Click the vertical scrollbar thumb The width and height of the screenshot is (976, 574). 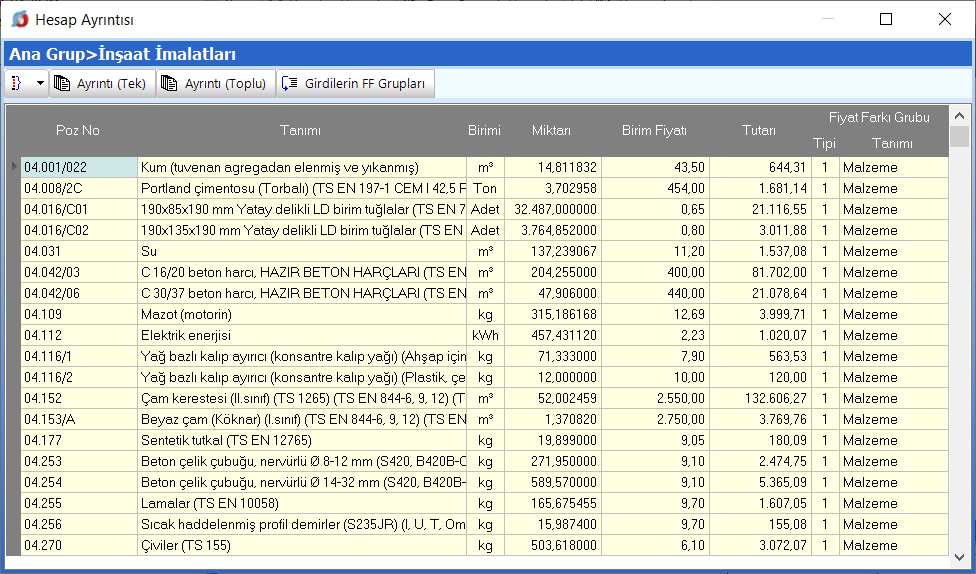(959, 136)
